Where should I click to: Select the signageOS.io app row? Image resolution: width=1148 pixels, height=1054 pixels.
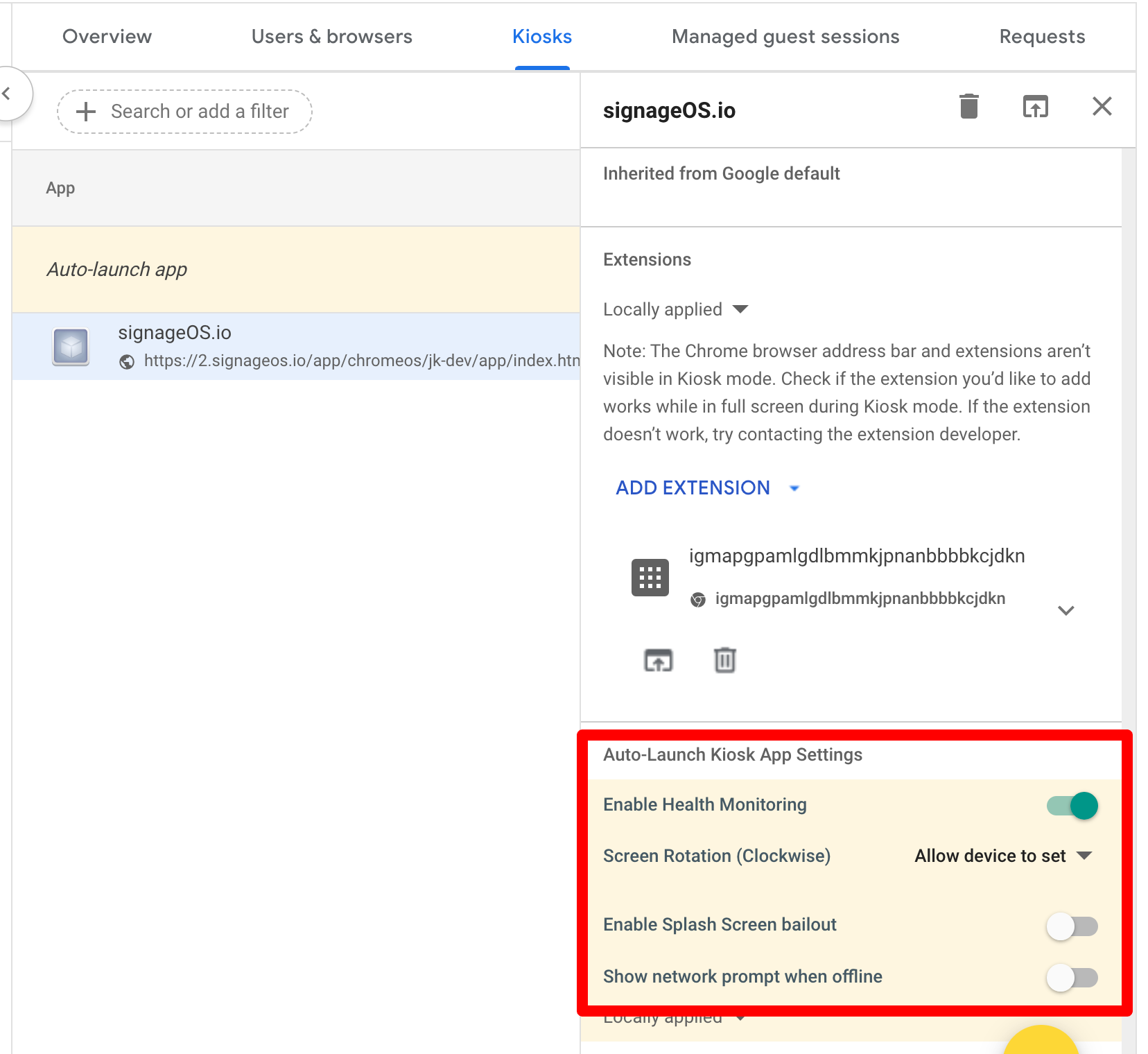click(x=296, y=346)
